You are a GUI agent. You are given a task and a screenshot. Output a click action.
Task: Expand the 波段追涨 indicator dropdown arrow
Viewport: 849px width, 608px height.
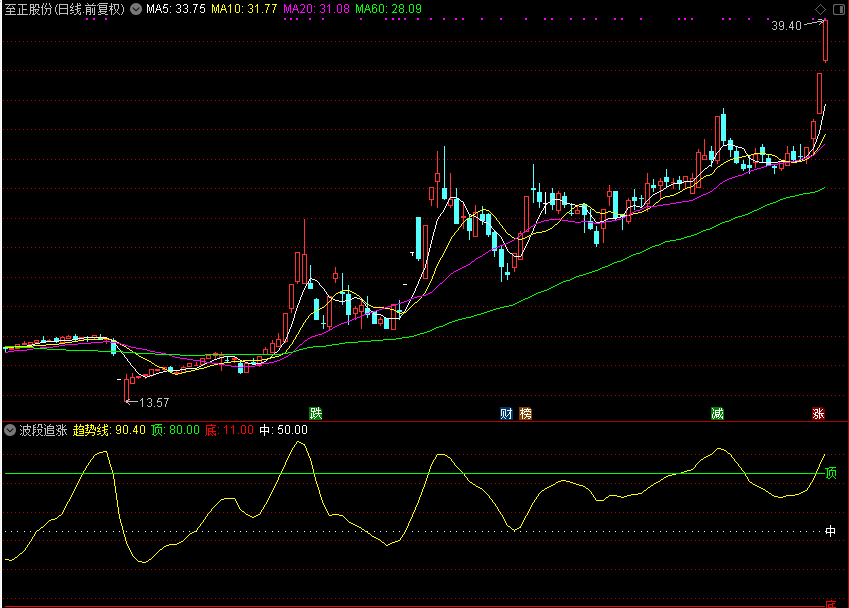10,430
